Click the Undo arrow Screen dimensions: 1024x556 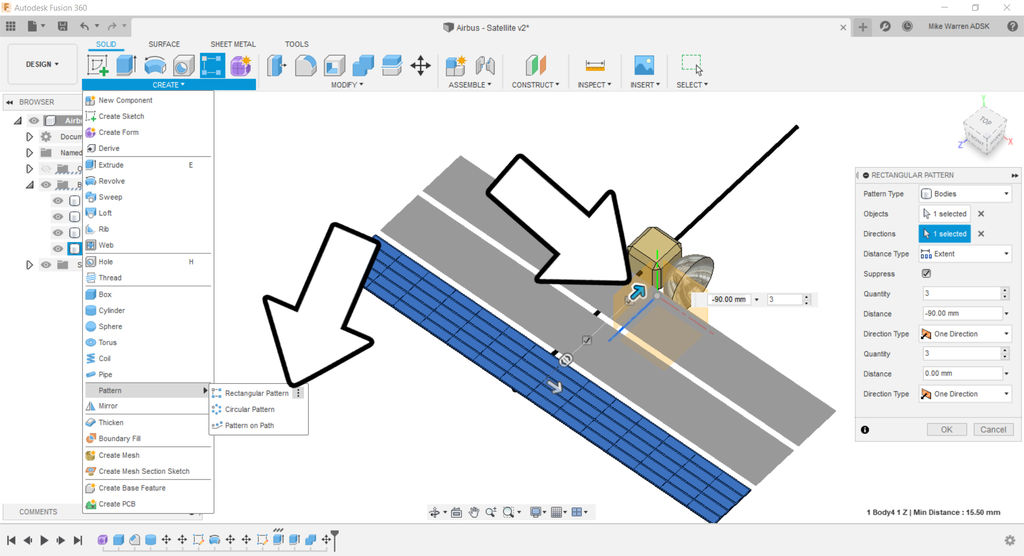pos(84,26)
